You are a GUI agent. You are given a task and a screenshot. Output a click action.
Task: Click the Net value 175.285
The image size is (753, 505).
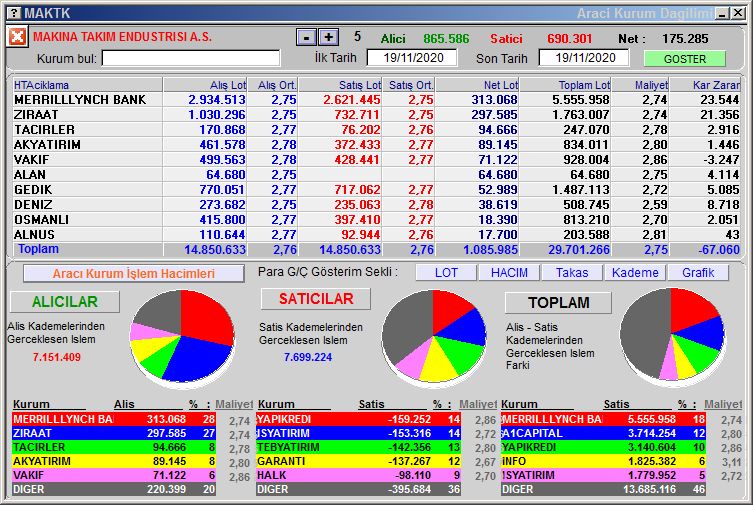tap(685, 38)
